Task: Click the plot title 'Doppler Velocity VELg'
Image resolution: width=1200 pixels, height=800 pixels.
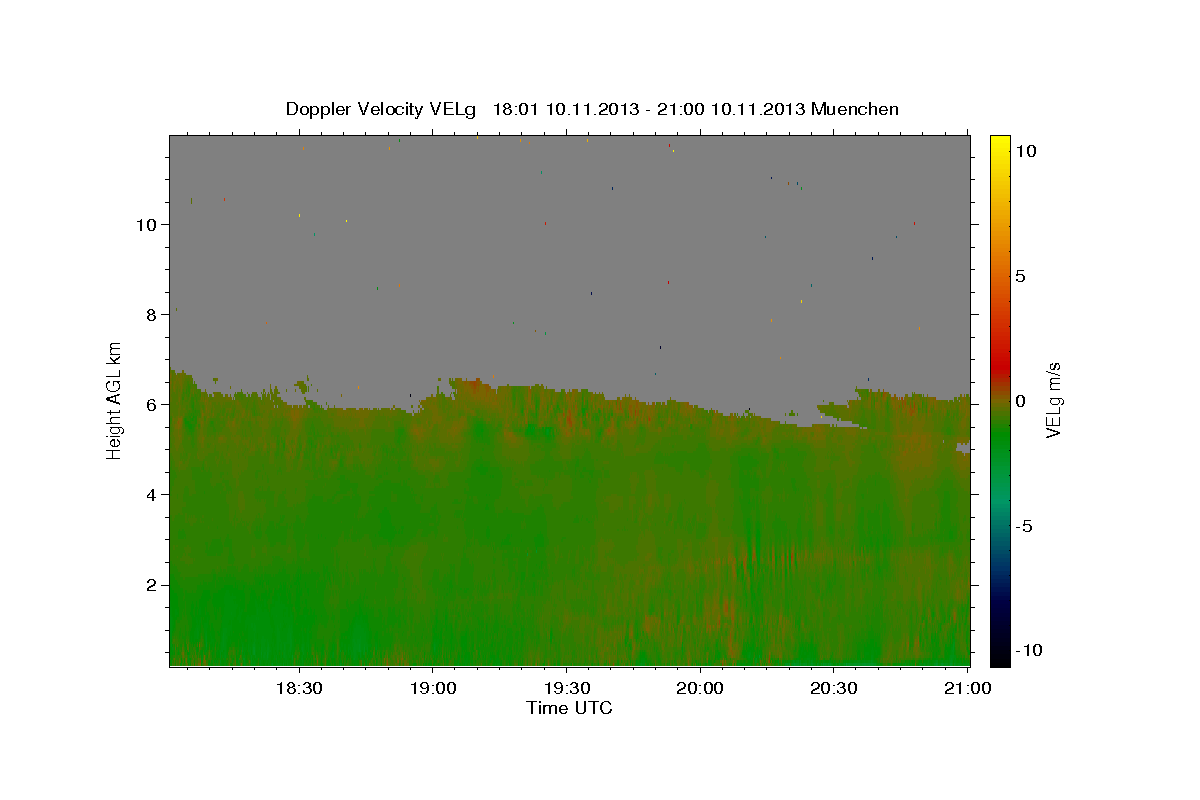Action: point(381,109)
